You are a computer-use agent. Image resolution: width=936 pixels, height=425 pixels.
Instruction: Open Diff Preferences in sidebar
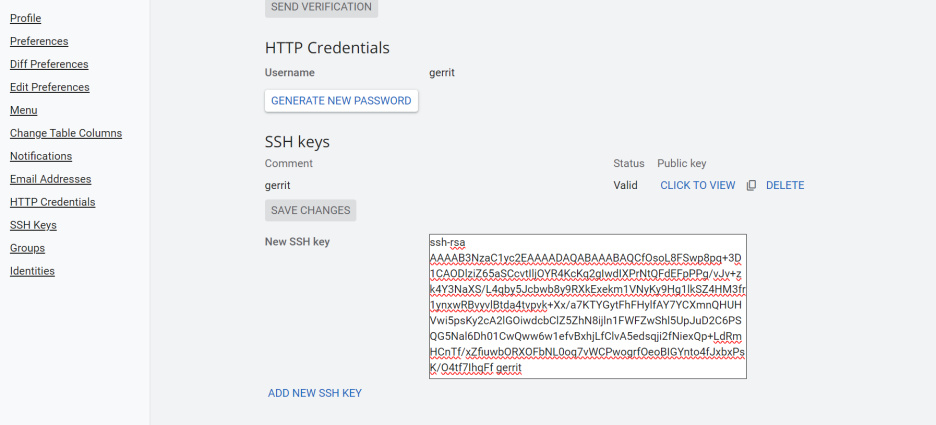click(49, 64)
